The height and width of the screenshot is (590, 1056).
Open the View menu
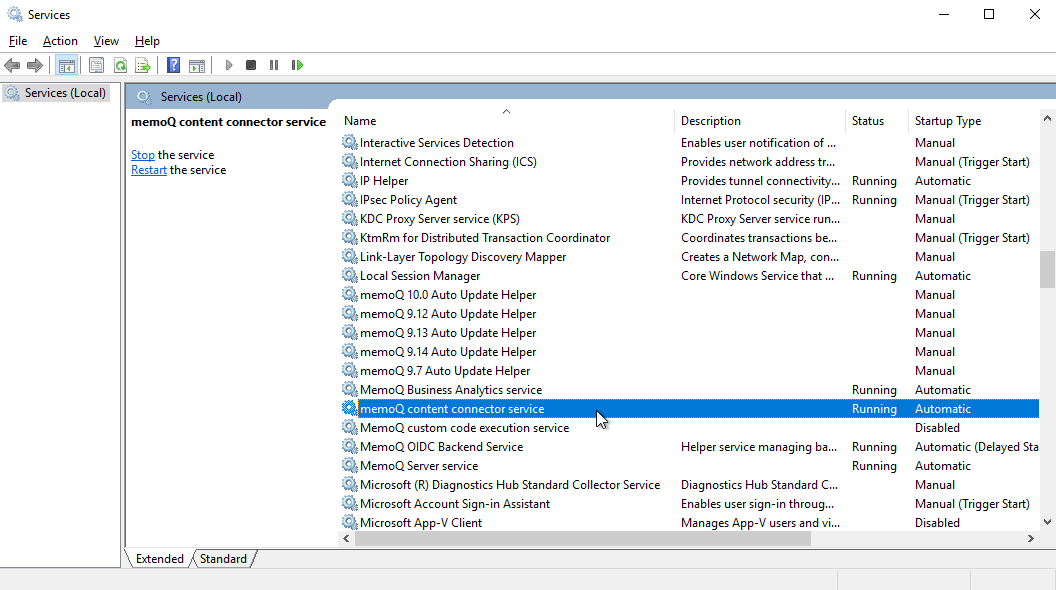pos(106,41)
